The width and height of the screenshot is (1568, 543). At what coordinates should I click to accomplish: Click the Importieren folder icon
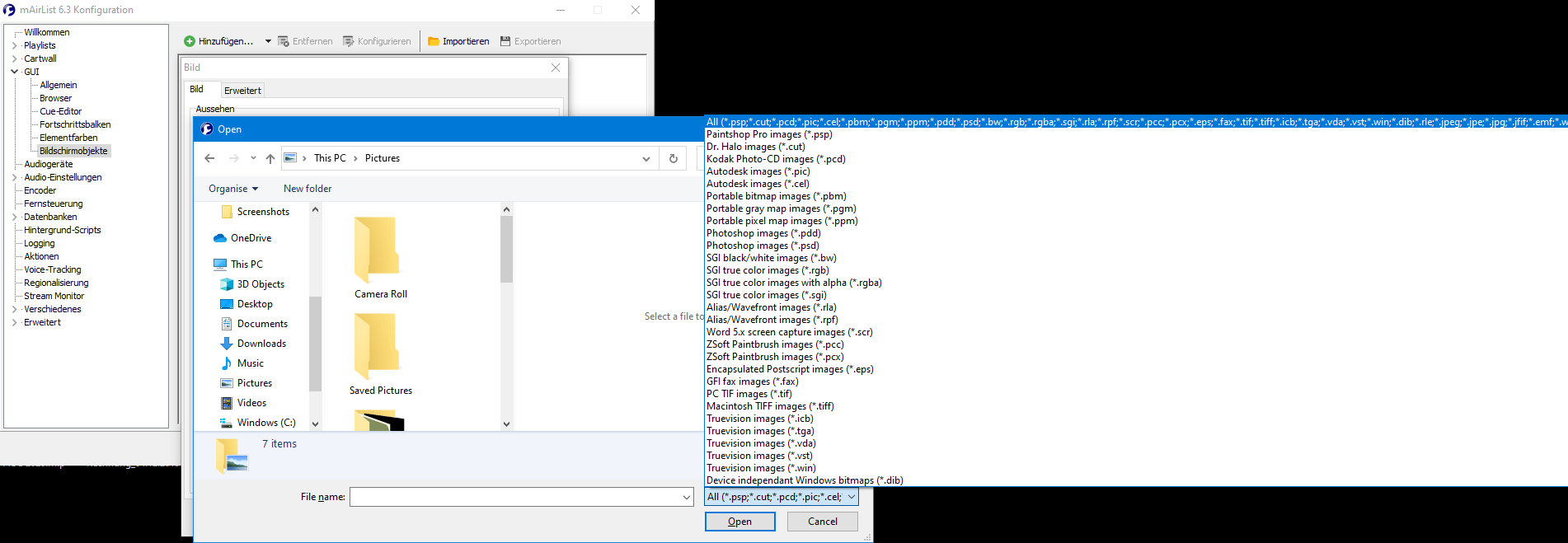pos(434,41)
